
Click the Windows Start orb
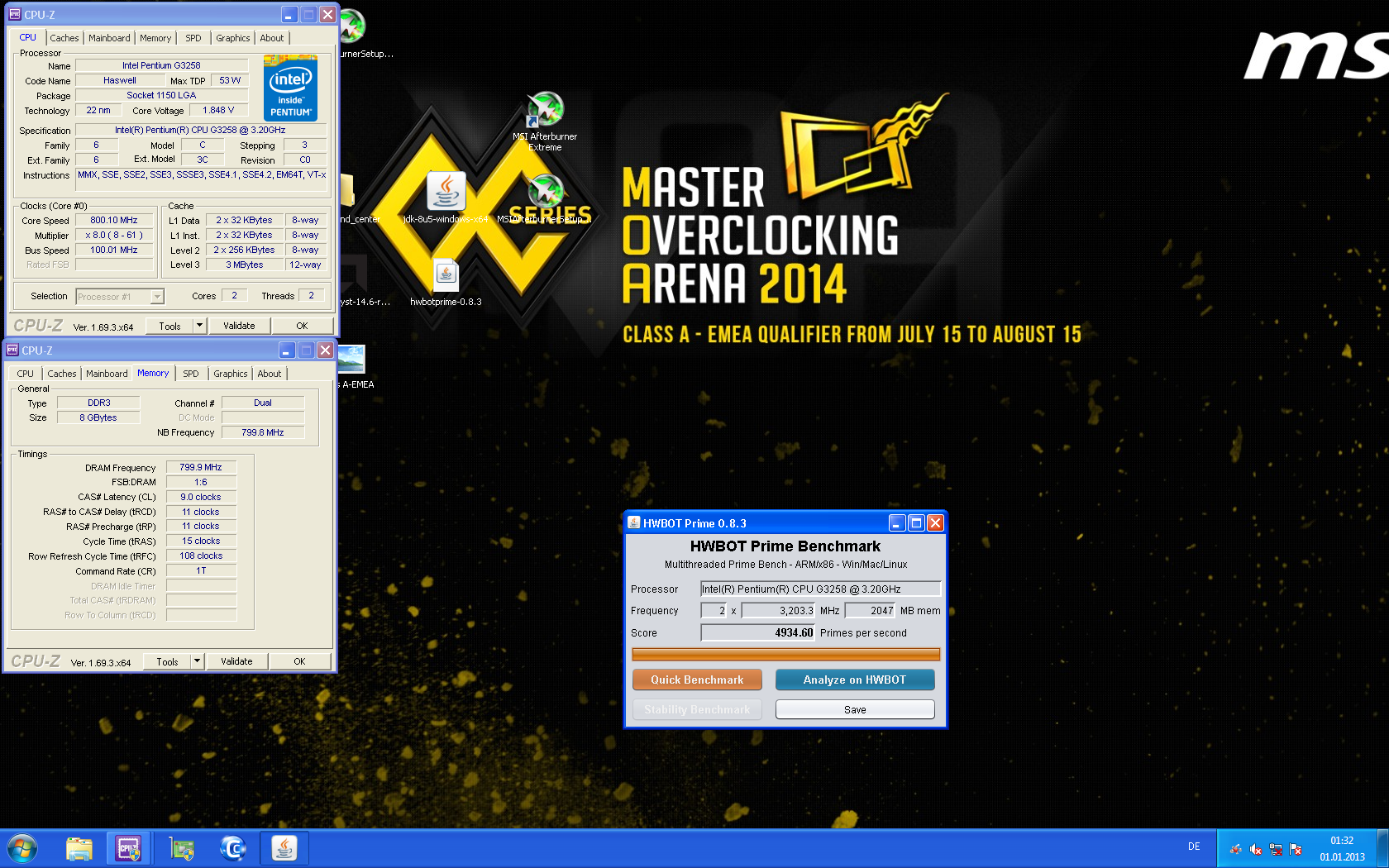(x=22, y=849)
